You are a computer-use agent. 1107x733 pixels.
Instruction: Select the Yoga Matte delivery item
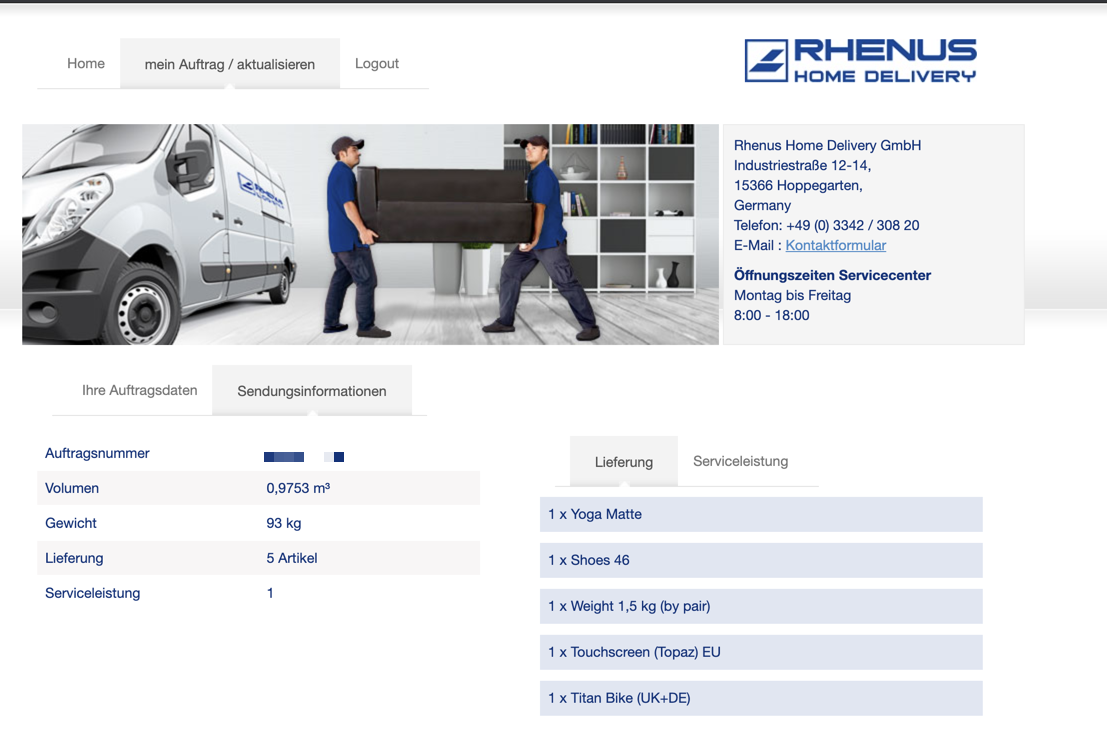(760, 514)
